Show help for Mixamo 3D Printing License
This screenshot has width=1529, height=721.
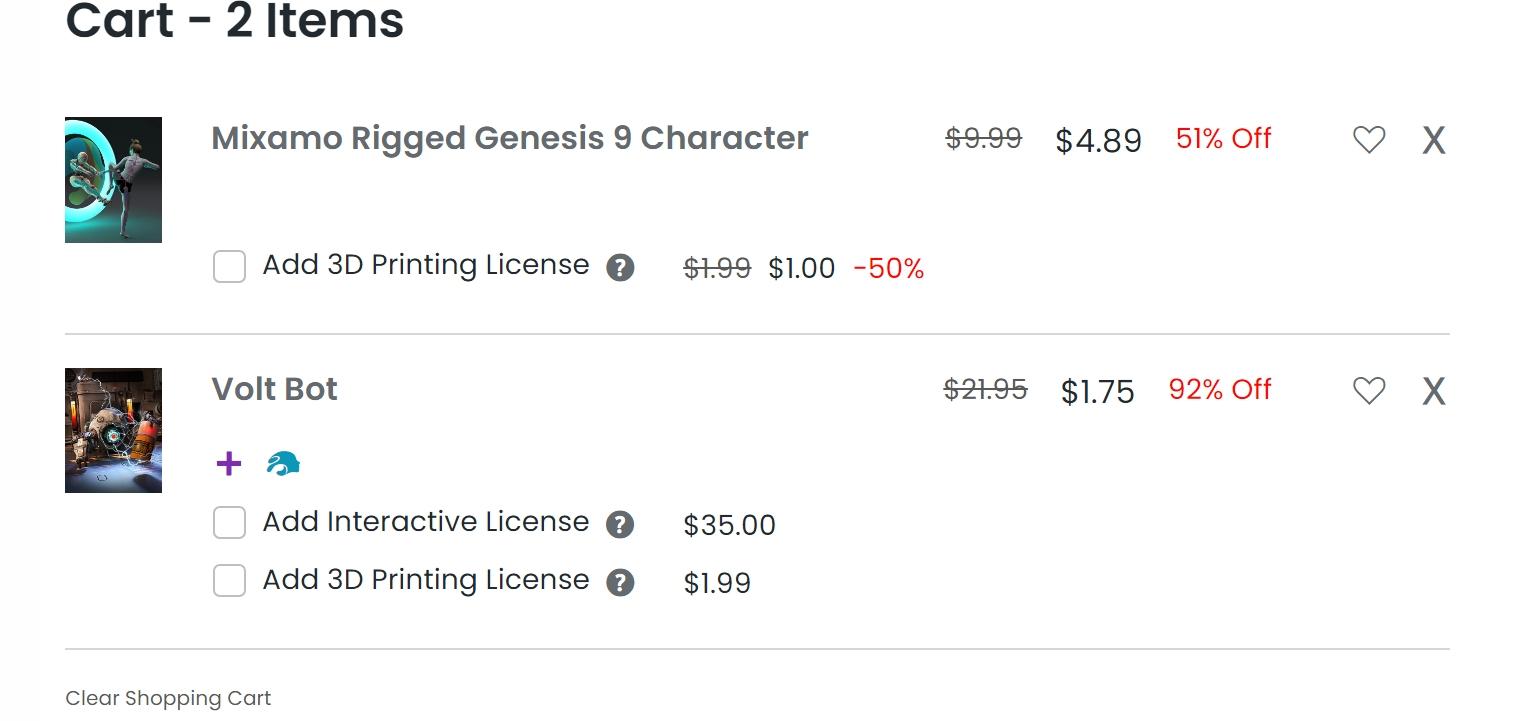(620, 268)
